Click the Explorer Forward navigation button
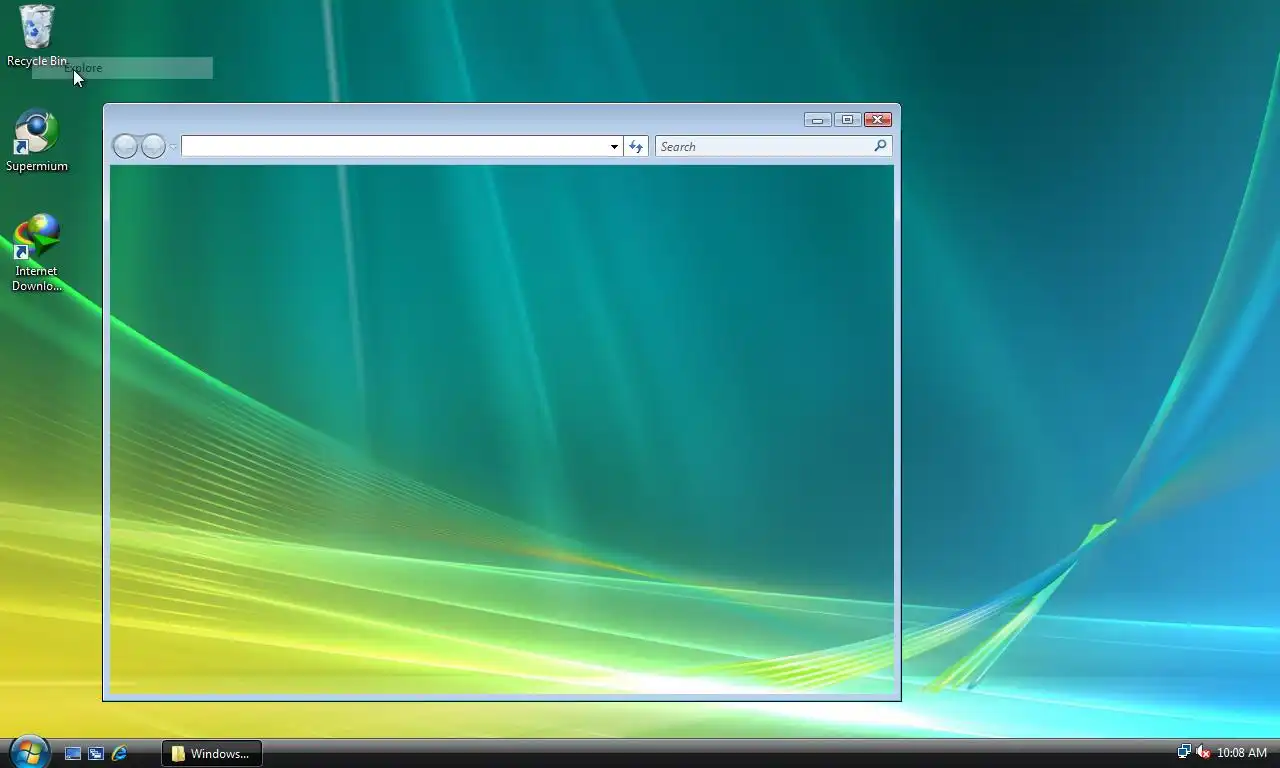 click(x=153, y=147)
